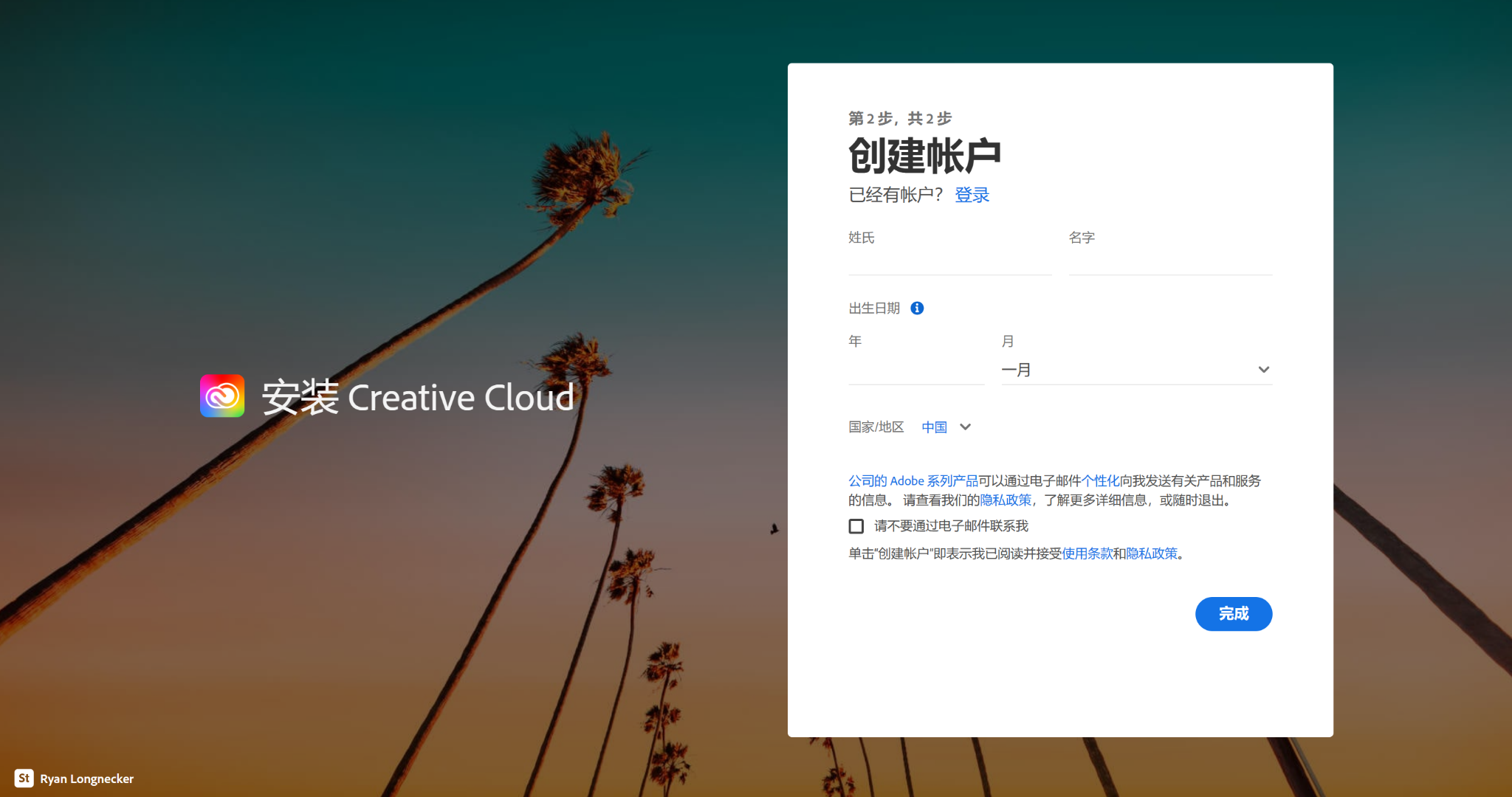Click the 个性化 link

[1099, 480]
